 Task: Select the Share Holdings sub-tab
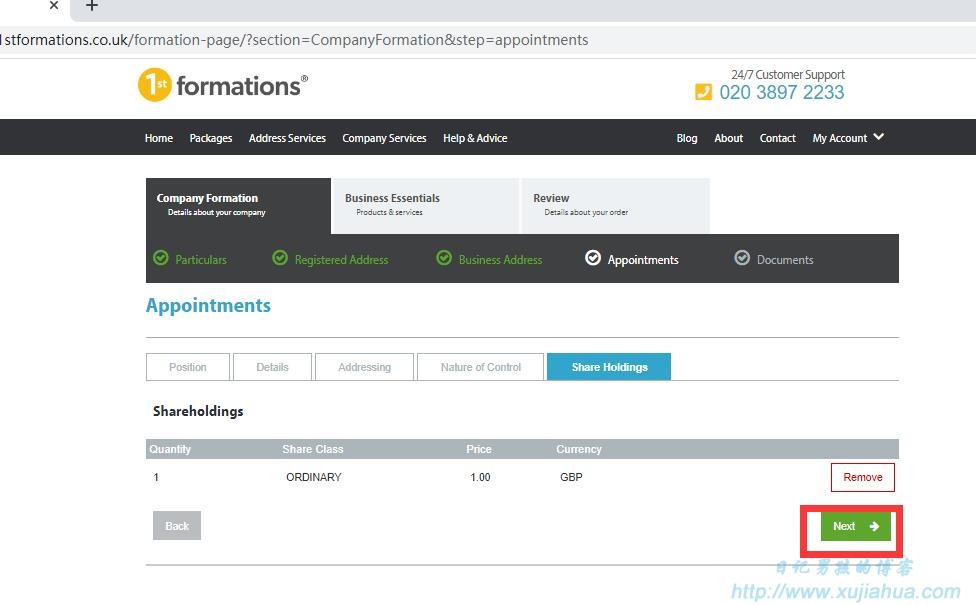click(609, 367)
